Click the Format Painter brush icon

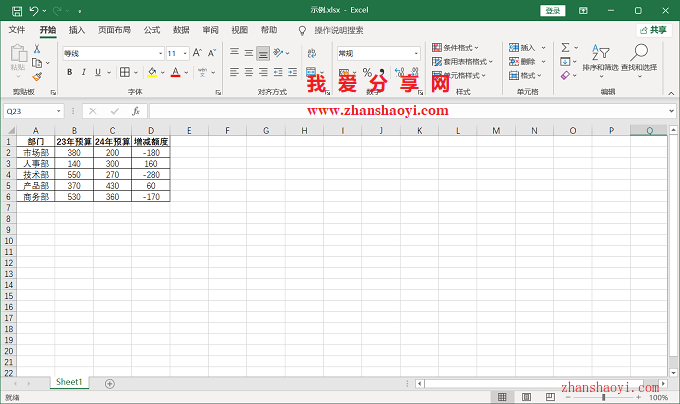[x=37, y=77]
